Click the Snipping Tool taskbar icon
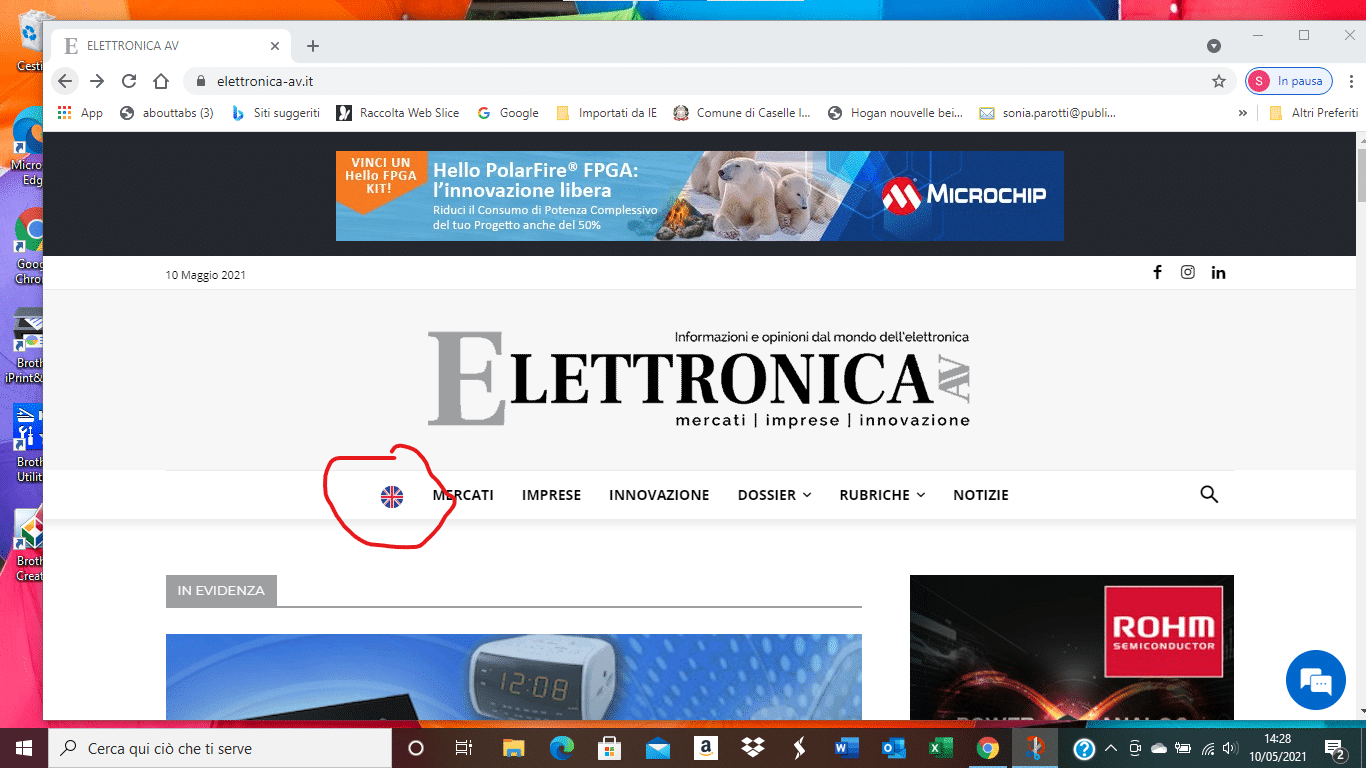Image resolution: width=1366 pixels, height=768 pixels. [x=1036, y=748]
